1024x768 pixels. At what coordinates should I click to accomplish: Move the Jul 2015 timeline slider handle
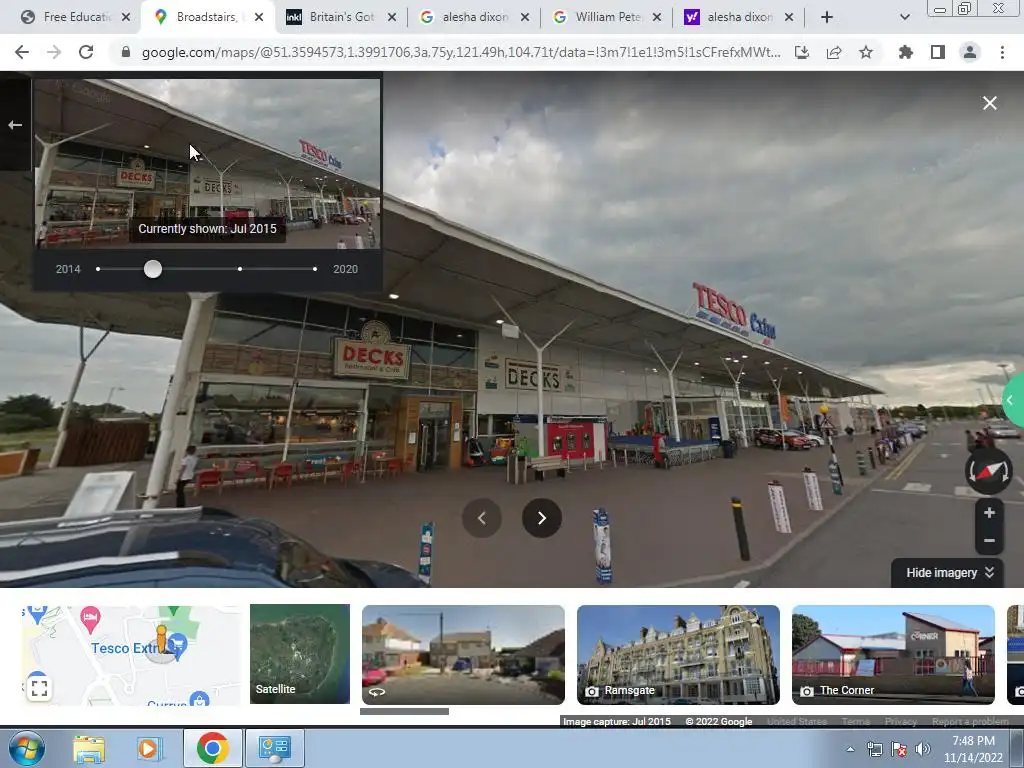click(x=153, y=269)
